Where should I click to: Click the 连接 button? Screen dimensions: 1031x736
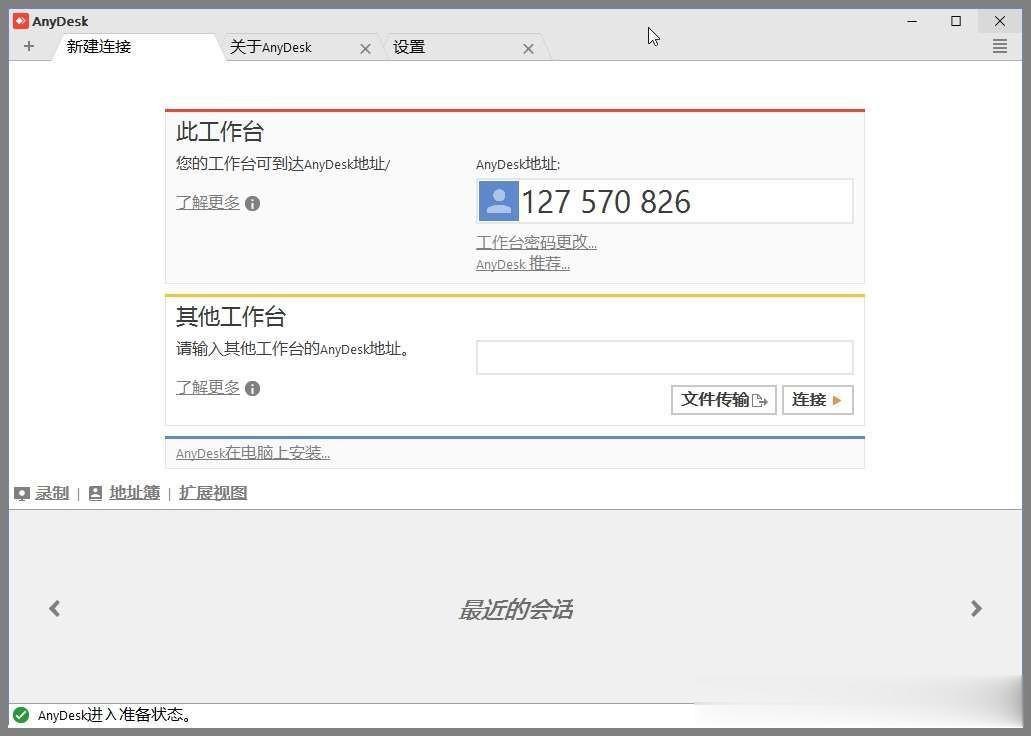pyautogui.click(x=817, y=400)
